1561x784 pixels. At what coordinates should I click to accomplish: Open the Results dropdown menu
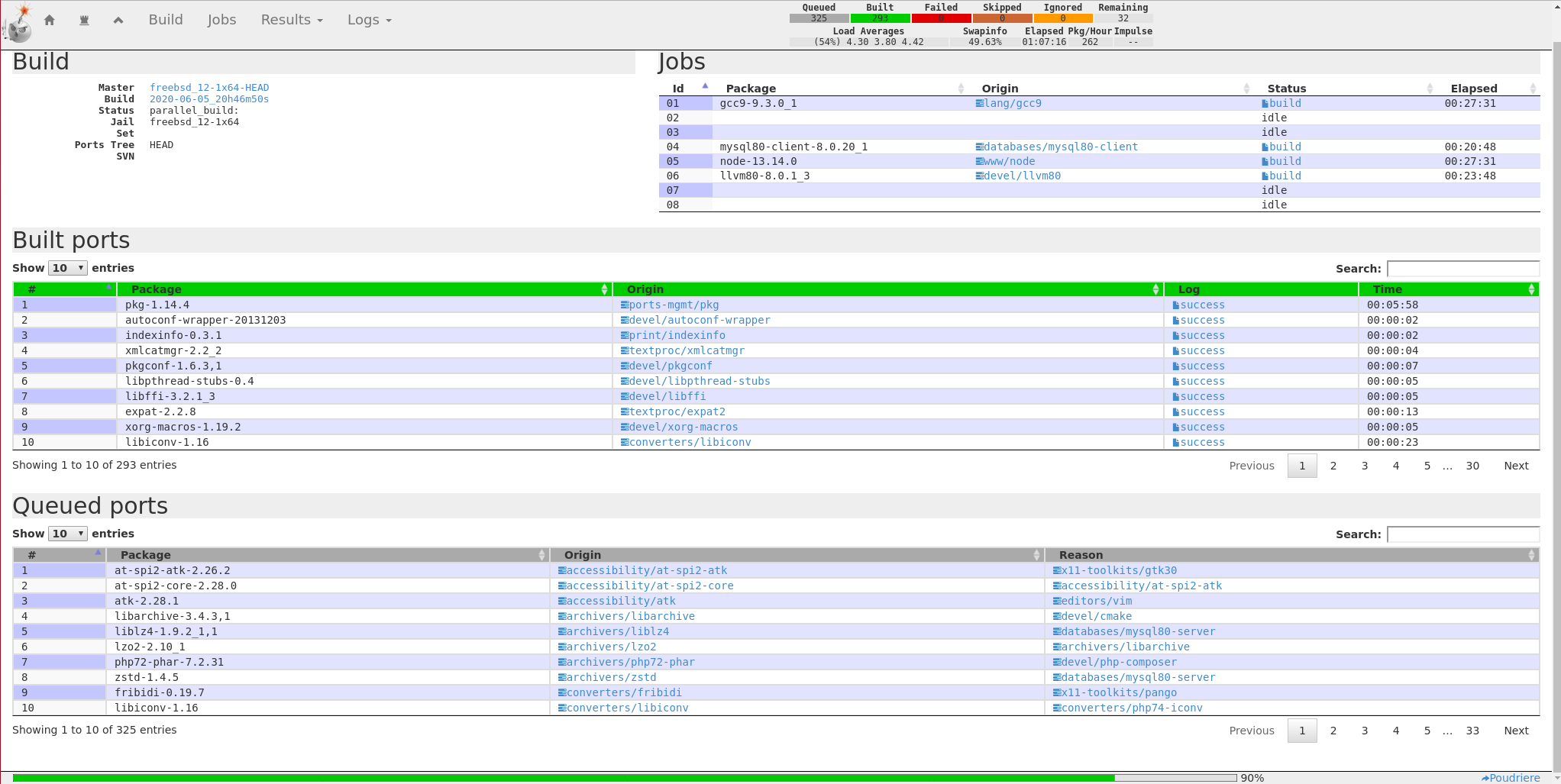292,20
